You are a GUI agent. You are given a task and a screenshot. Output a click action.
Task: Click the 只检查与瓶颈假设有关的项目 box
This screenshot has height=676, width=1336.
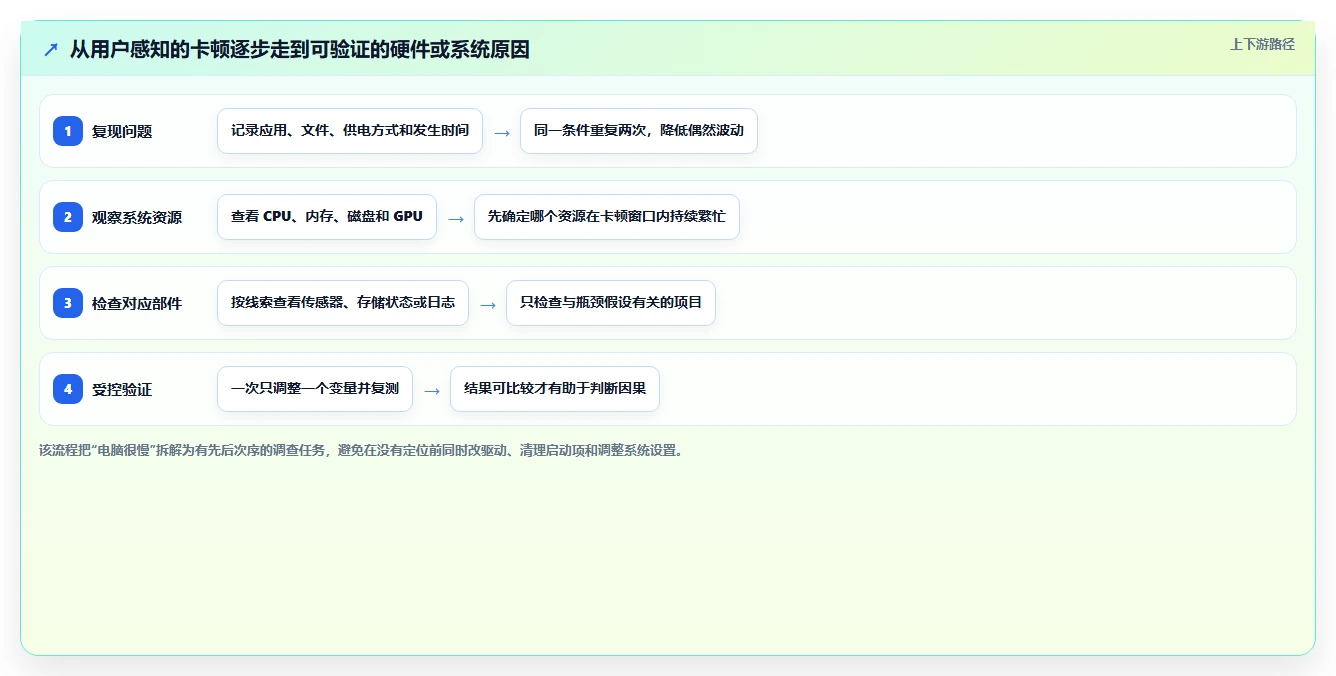[x=611, y=303]
